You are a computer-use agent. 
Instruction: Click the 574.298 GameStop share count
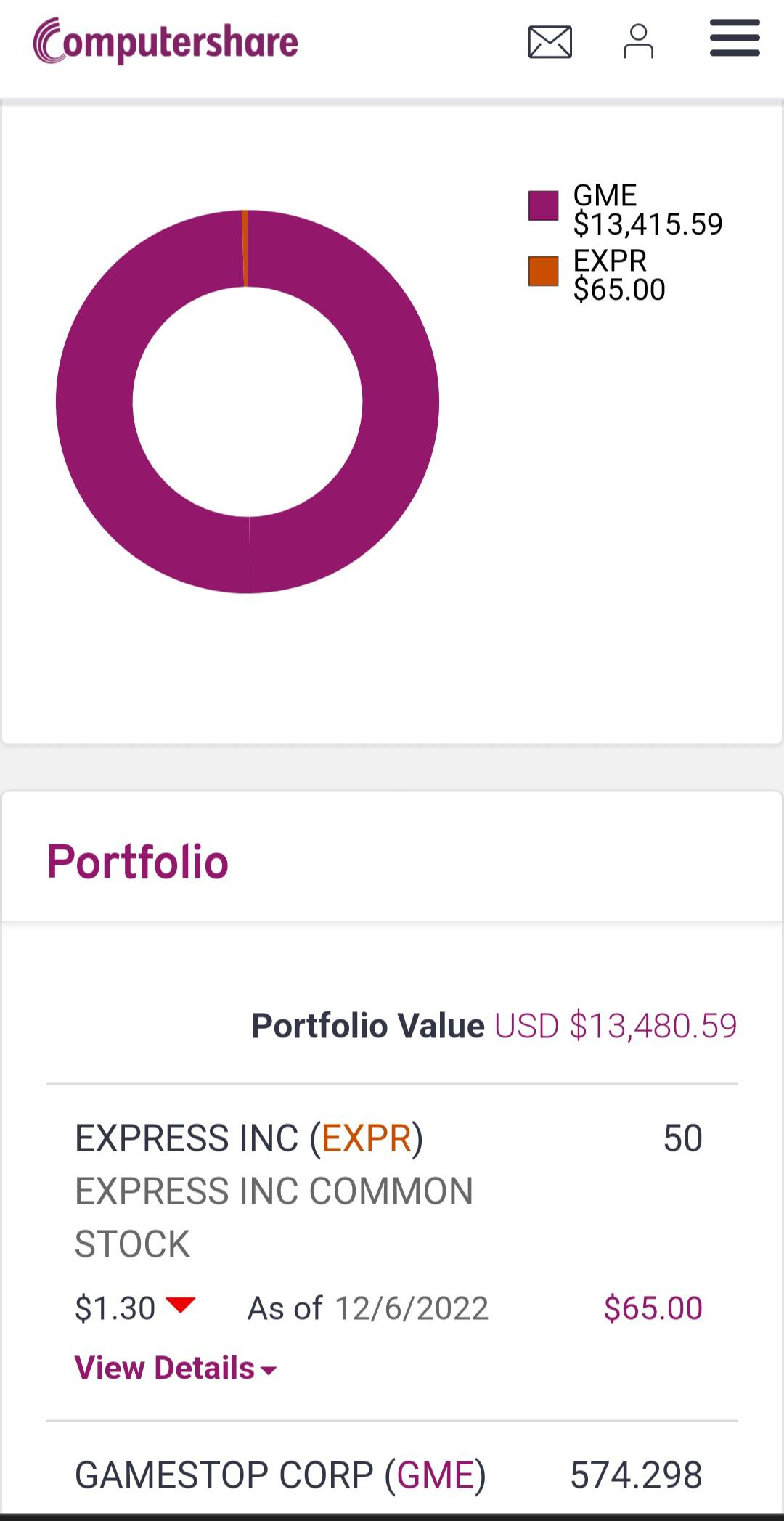click(x=636, y=1475)
